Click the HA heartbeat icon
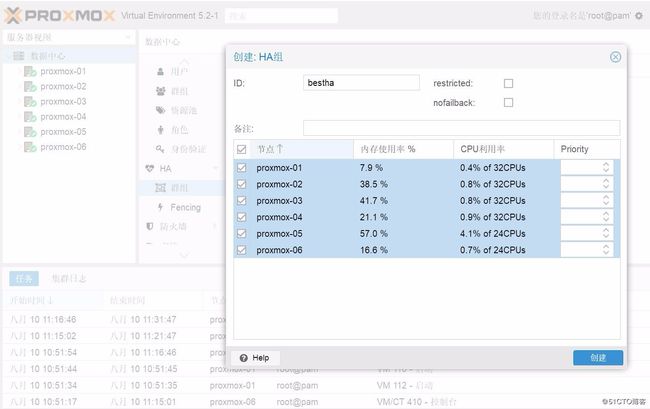This screenshot has height=409, width=650. tap(150, 169)
